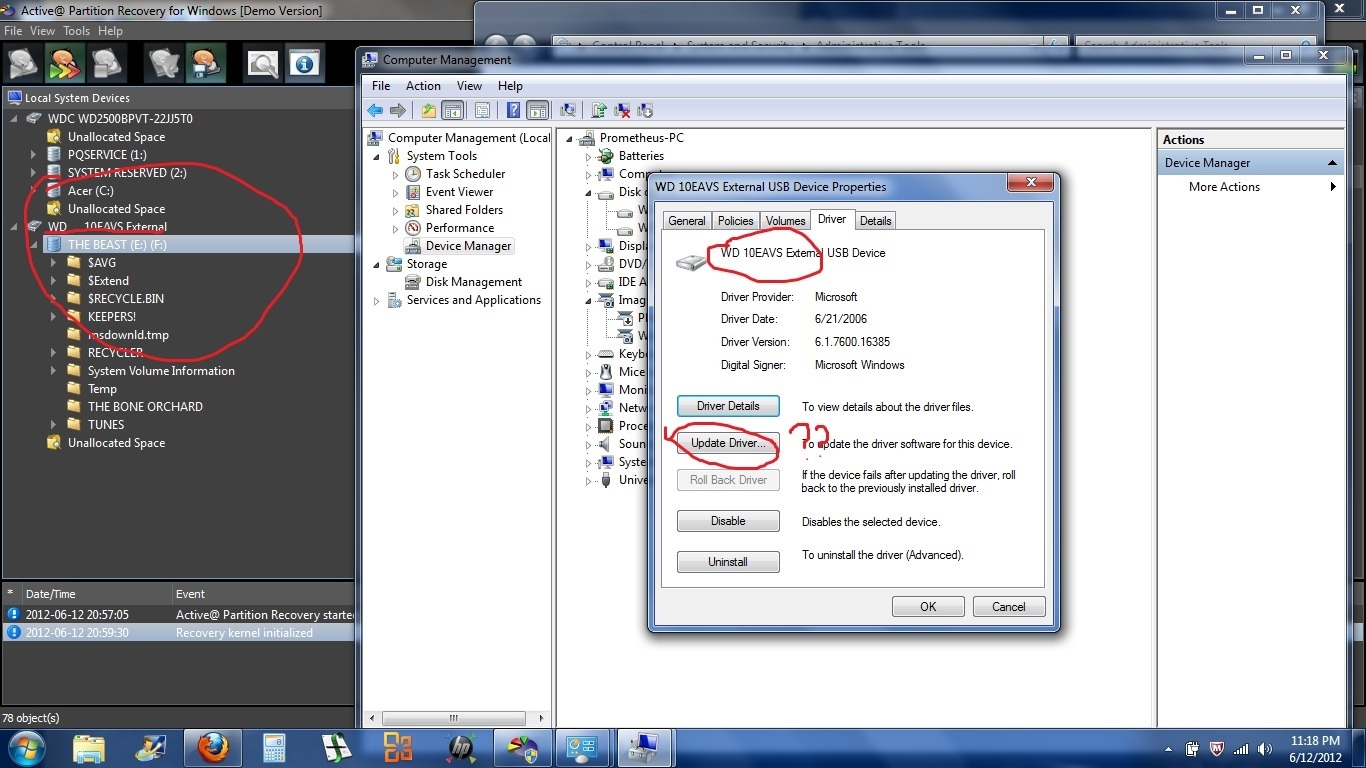1366x768 pixels.
Task: Select the "Recovery kernel initialized" log row
Action: [178, 633]
